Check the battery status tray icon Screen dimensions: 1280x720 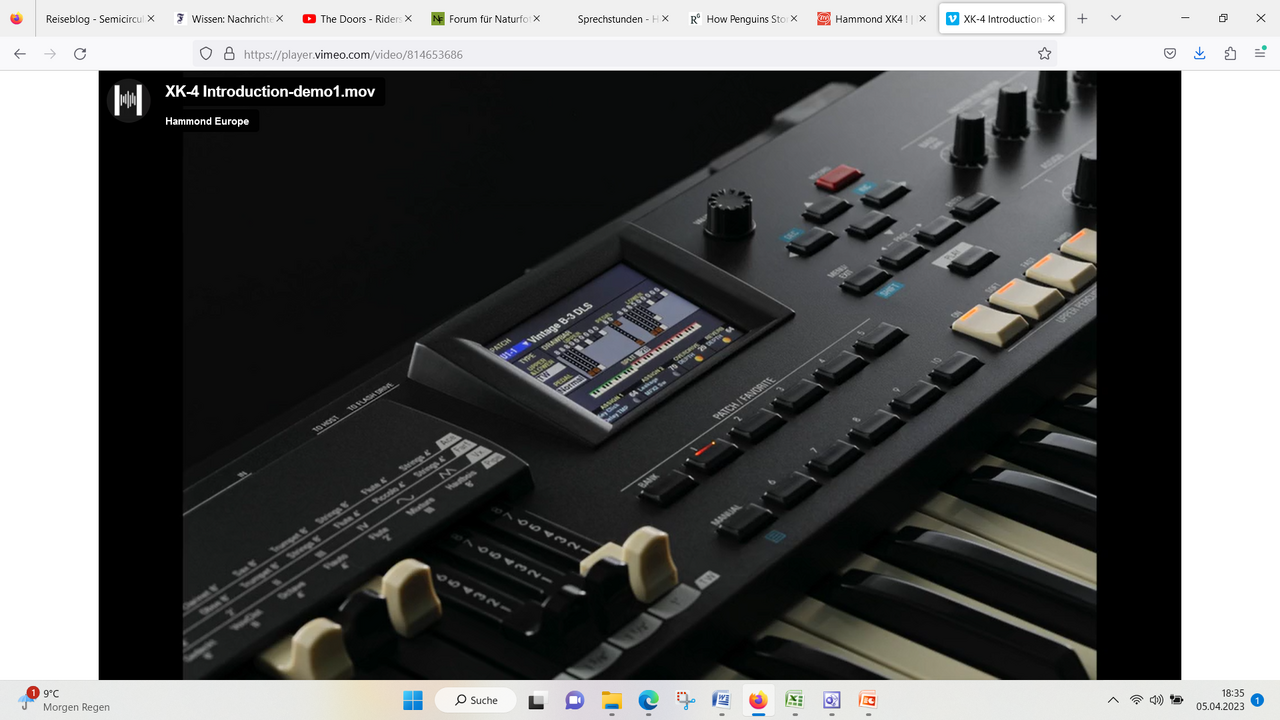(x=1177, y=700)
